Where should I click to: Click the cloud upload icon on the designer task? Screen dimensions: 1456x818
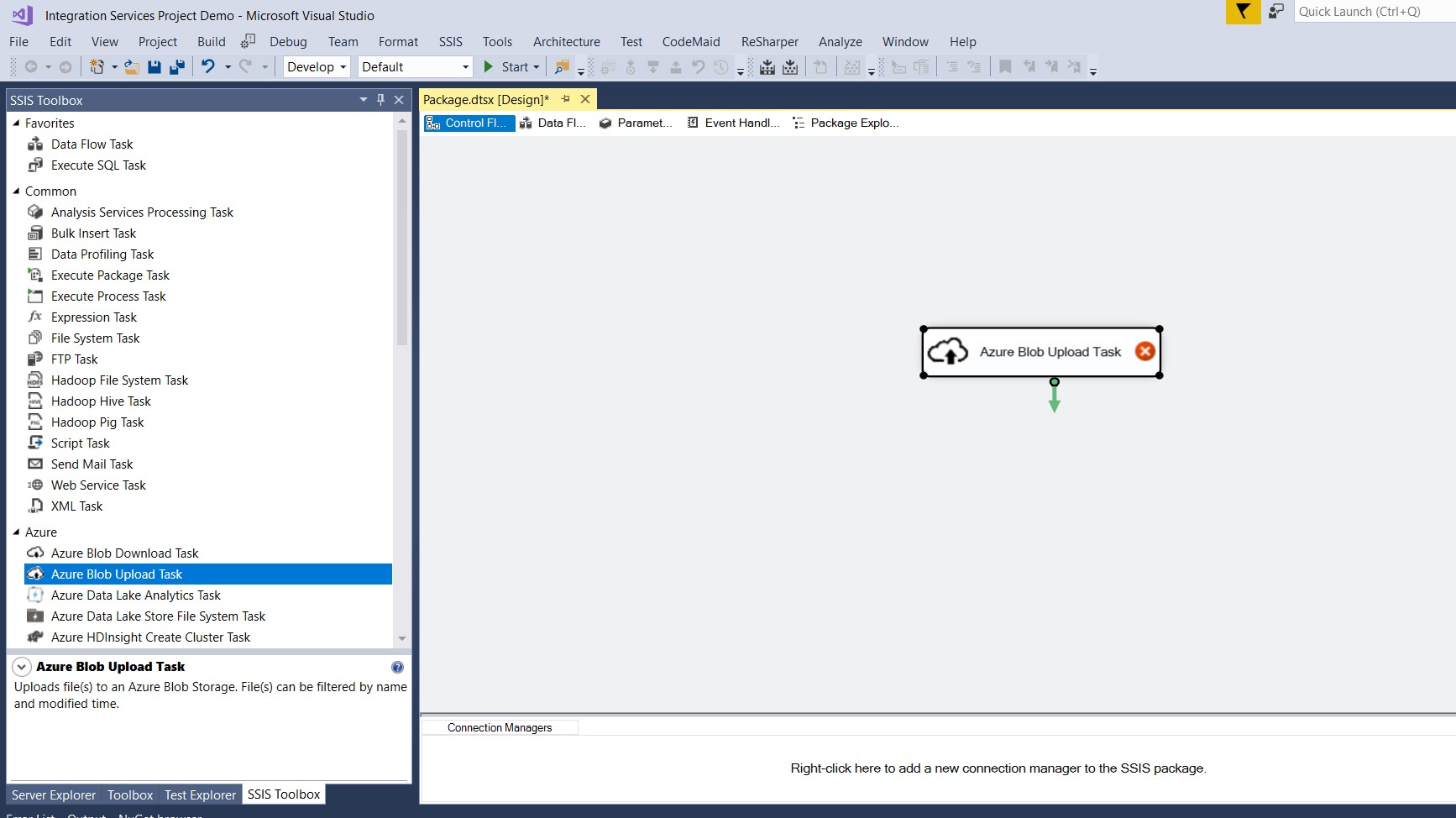point(948,352)
